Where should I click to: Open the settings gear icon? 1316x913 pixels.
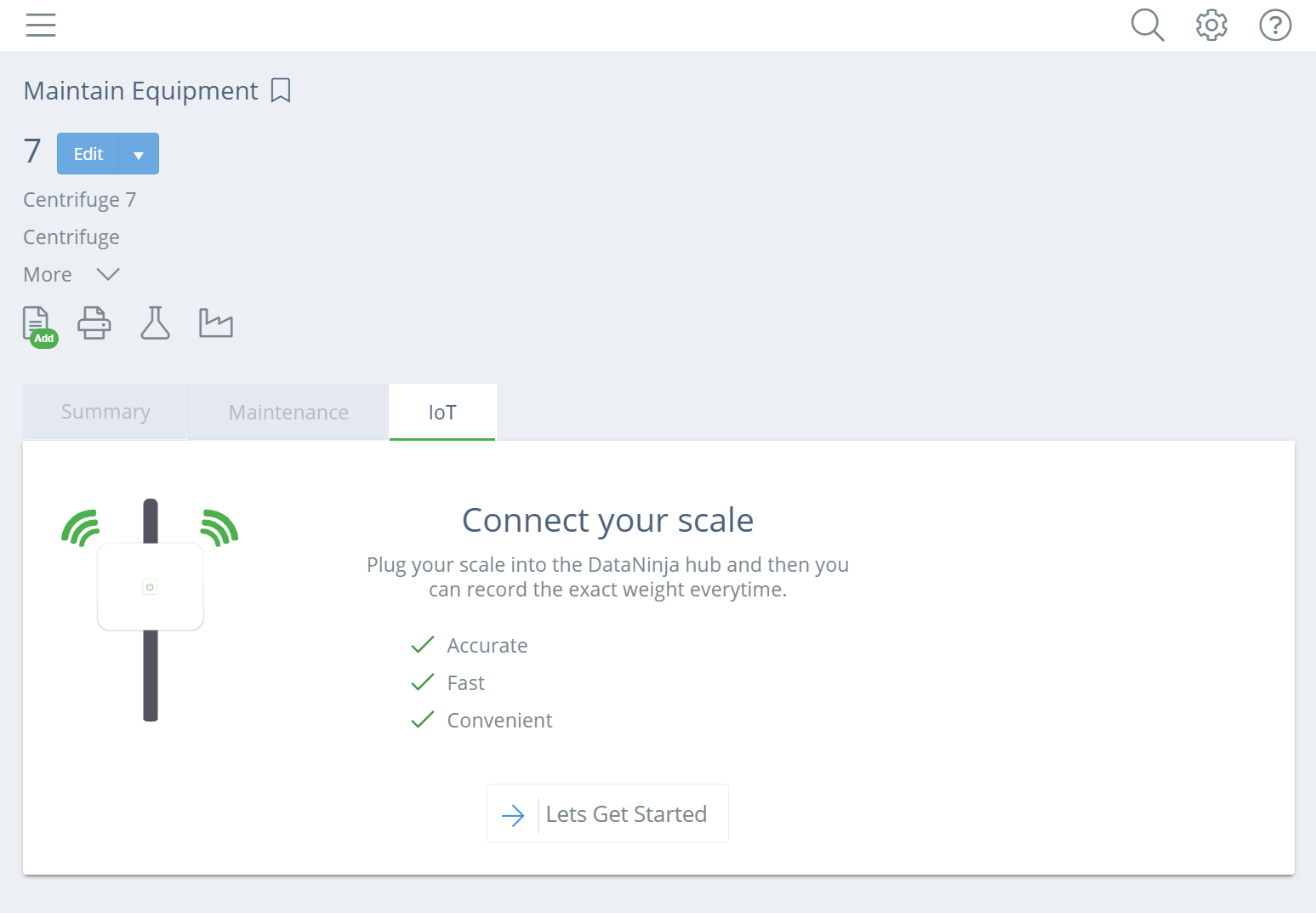(x=1211, y=25)
